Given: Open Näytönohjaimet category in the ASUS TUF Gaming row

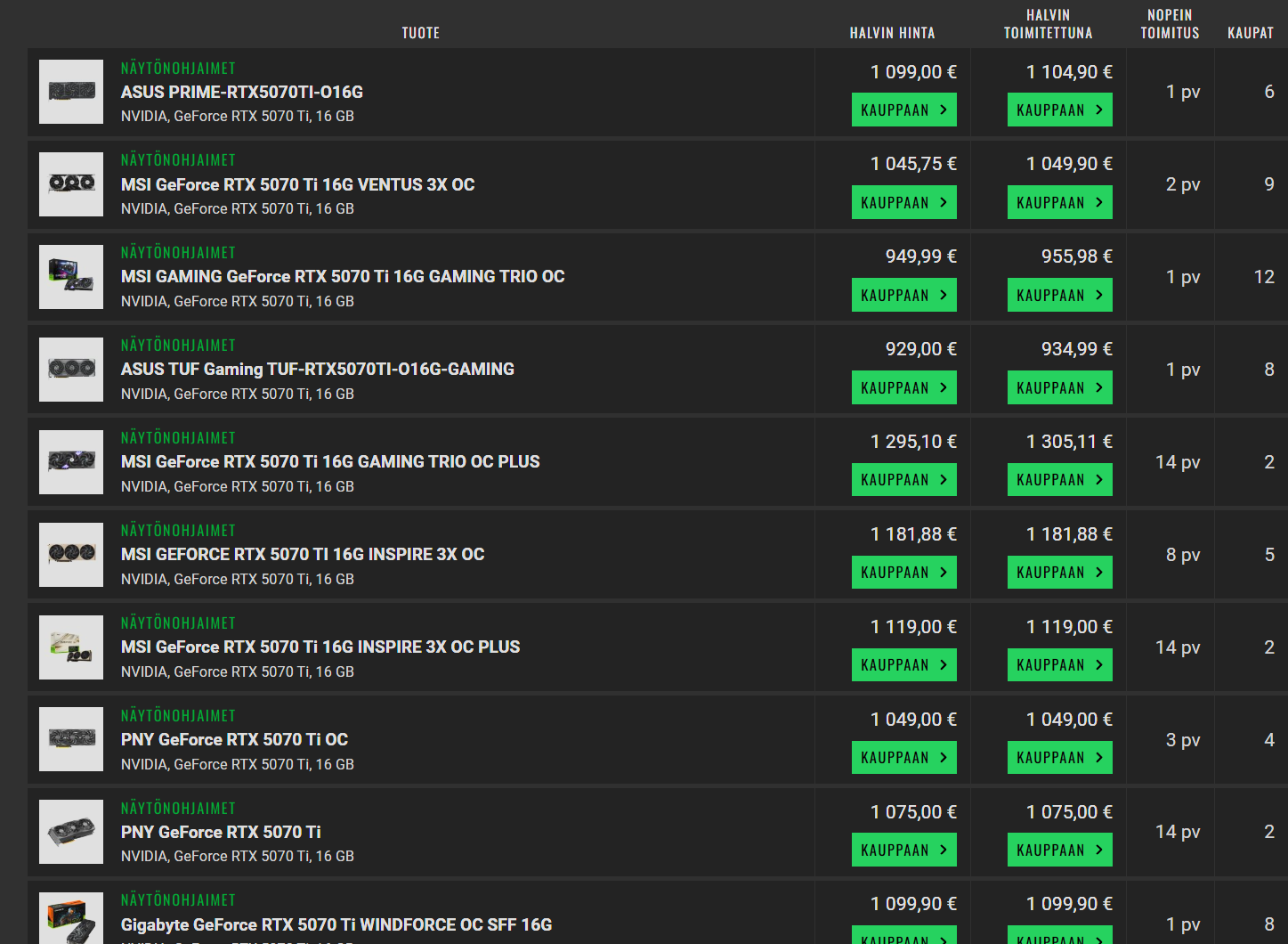Looking at the screenshot, I should [178, 346].
